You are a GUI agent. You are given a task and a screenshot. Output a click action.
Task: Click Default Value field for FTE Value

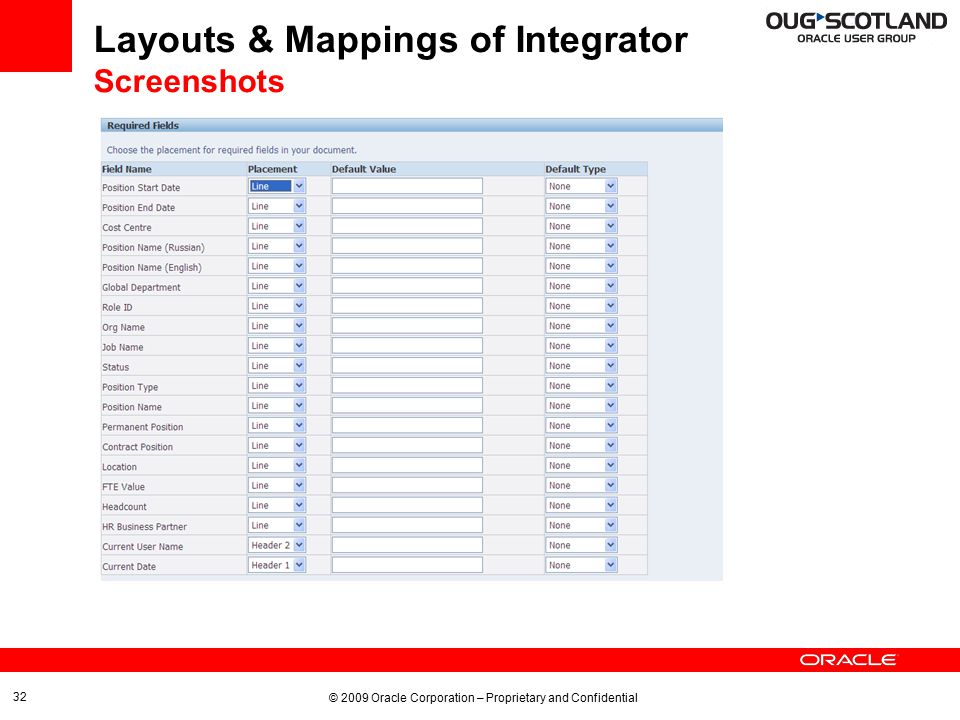[x=407, y=486]
